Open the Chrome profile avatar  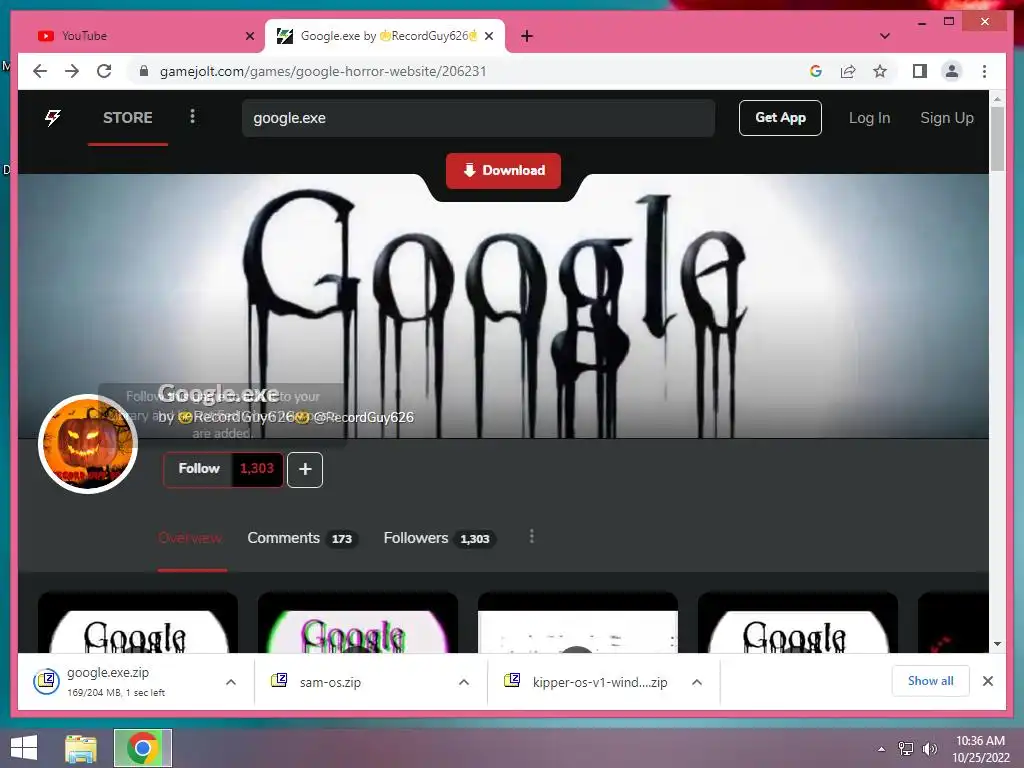(x=952, y=71)
